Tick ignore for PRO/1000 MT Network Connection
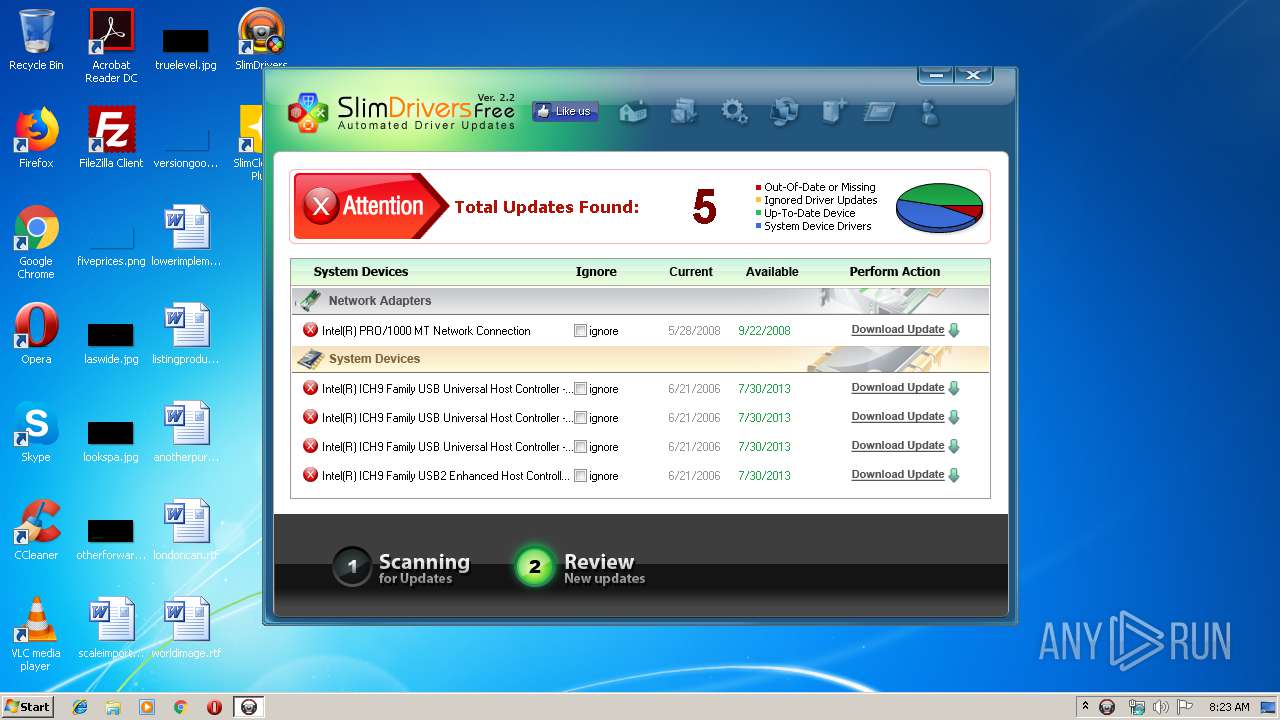This screenshot has height=720, width=1280. [x=580, y=331]
